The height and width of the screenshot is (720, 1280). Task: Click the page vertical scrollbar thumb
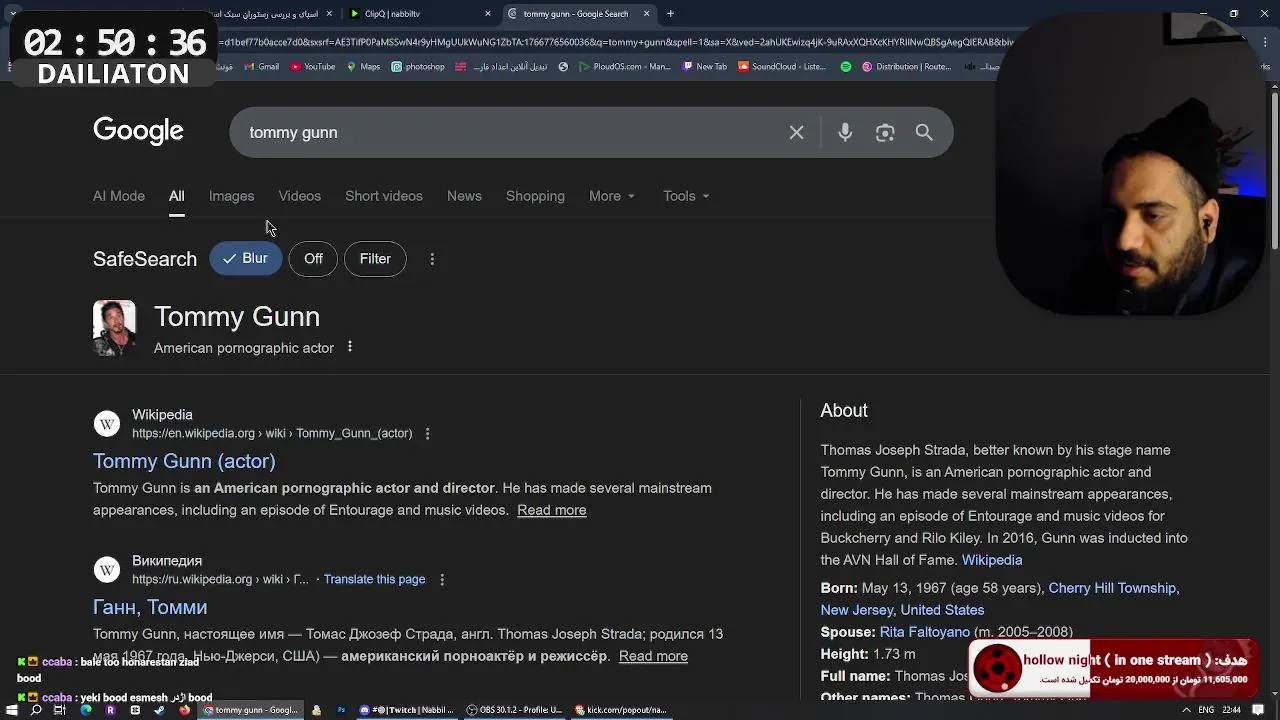pyautogui.click(x=1274, y=170)
